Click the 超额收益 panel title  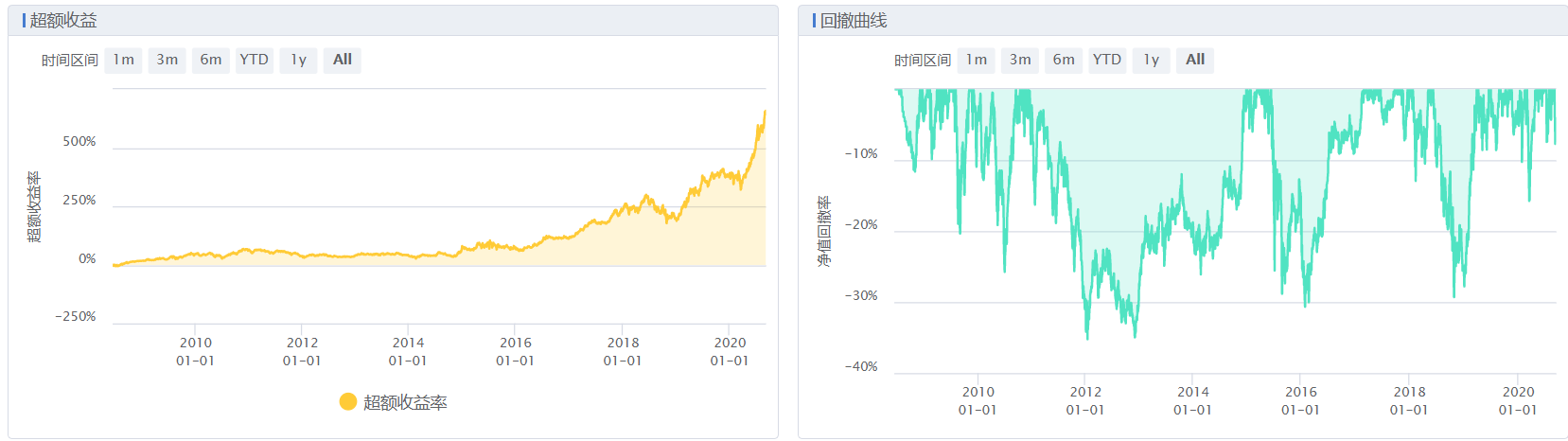(62, 20)
